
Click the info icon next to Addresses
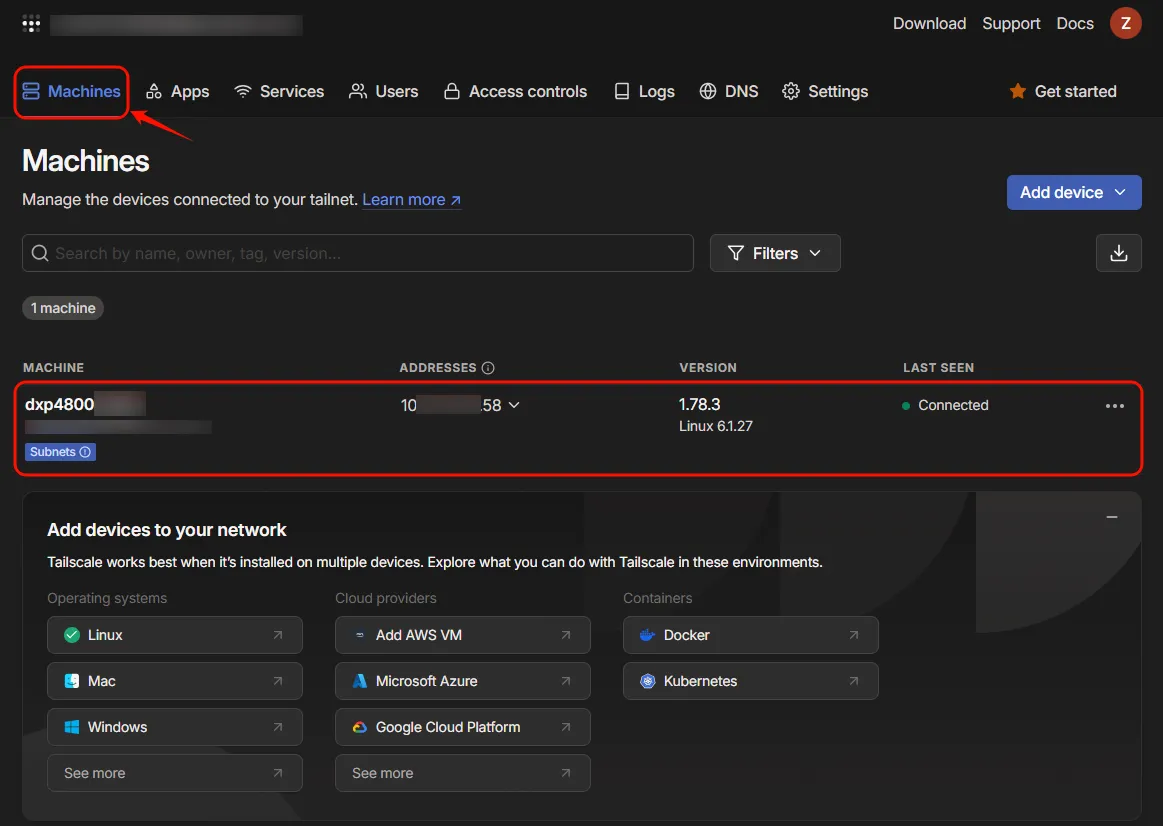pos(488,368)
